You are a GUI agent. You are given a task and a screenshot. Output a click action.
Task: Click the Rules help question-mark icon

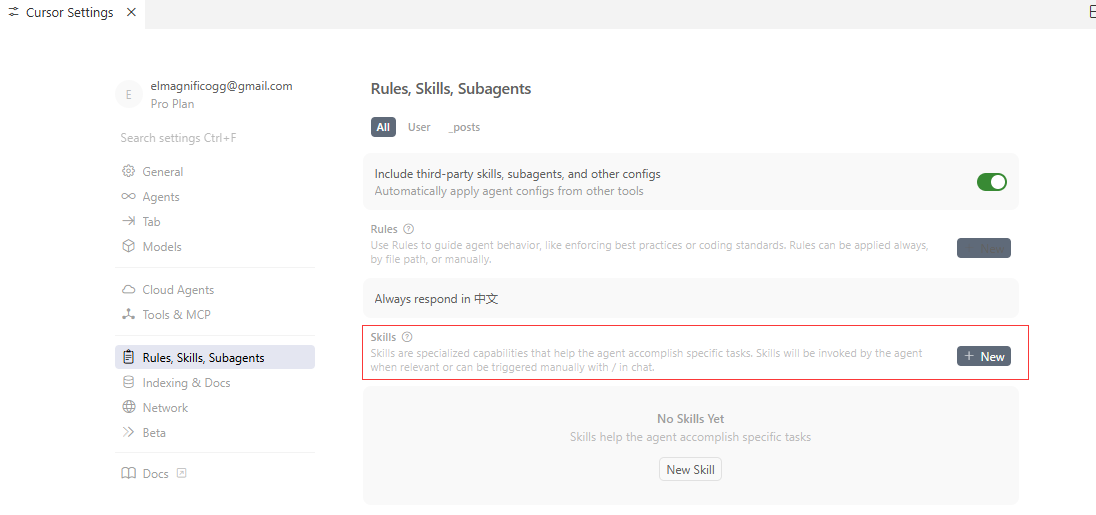(408, 229)
